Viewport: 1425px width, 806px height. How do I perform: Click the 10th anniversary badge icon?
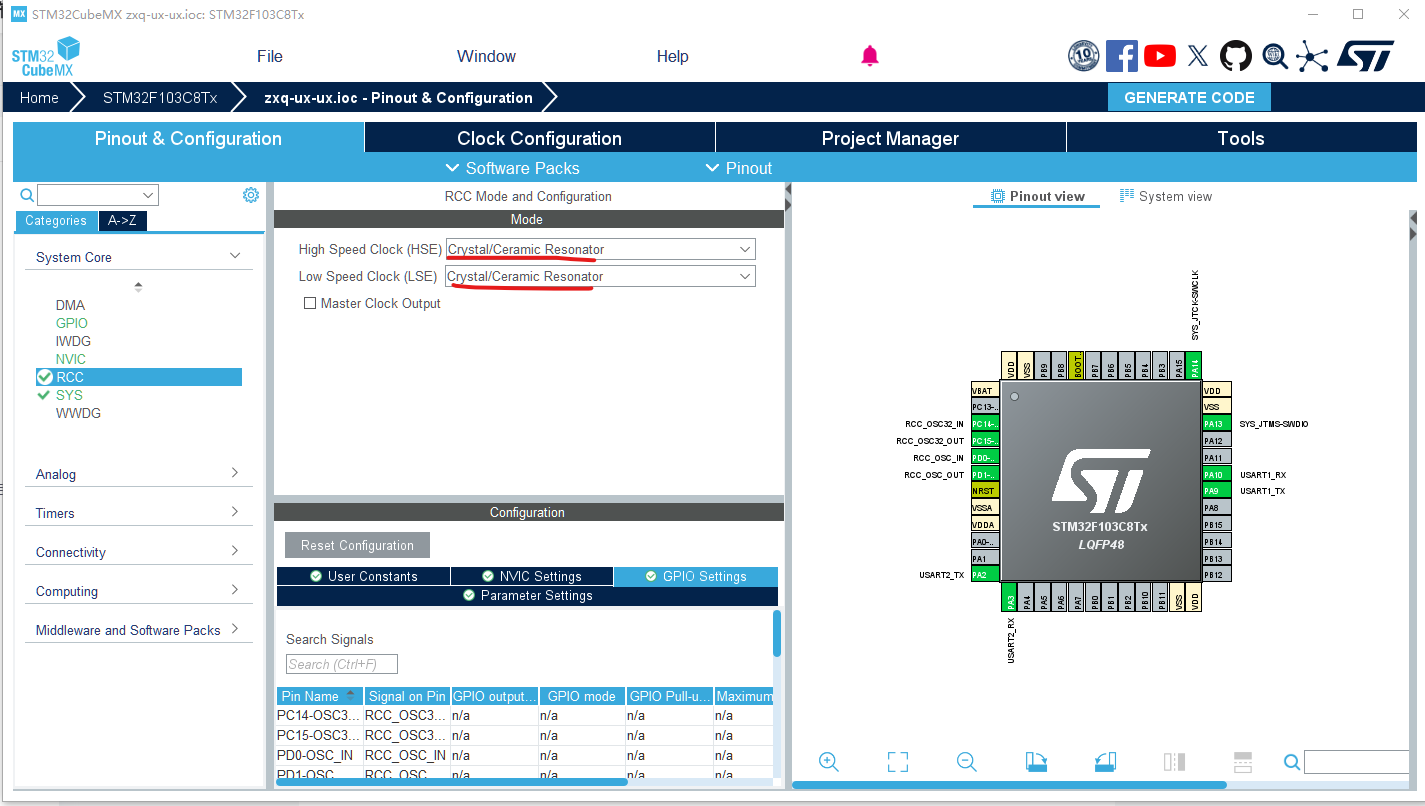coord(1084,56)
